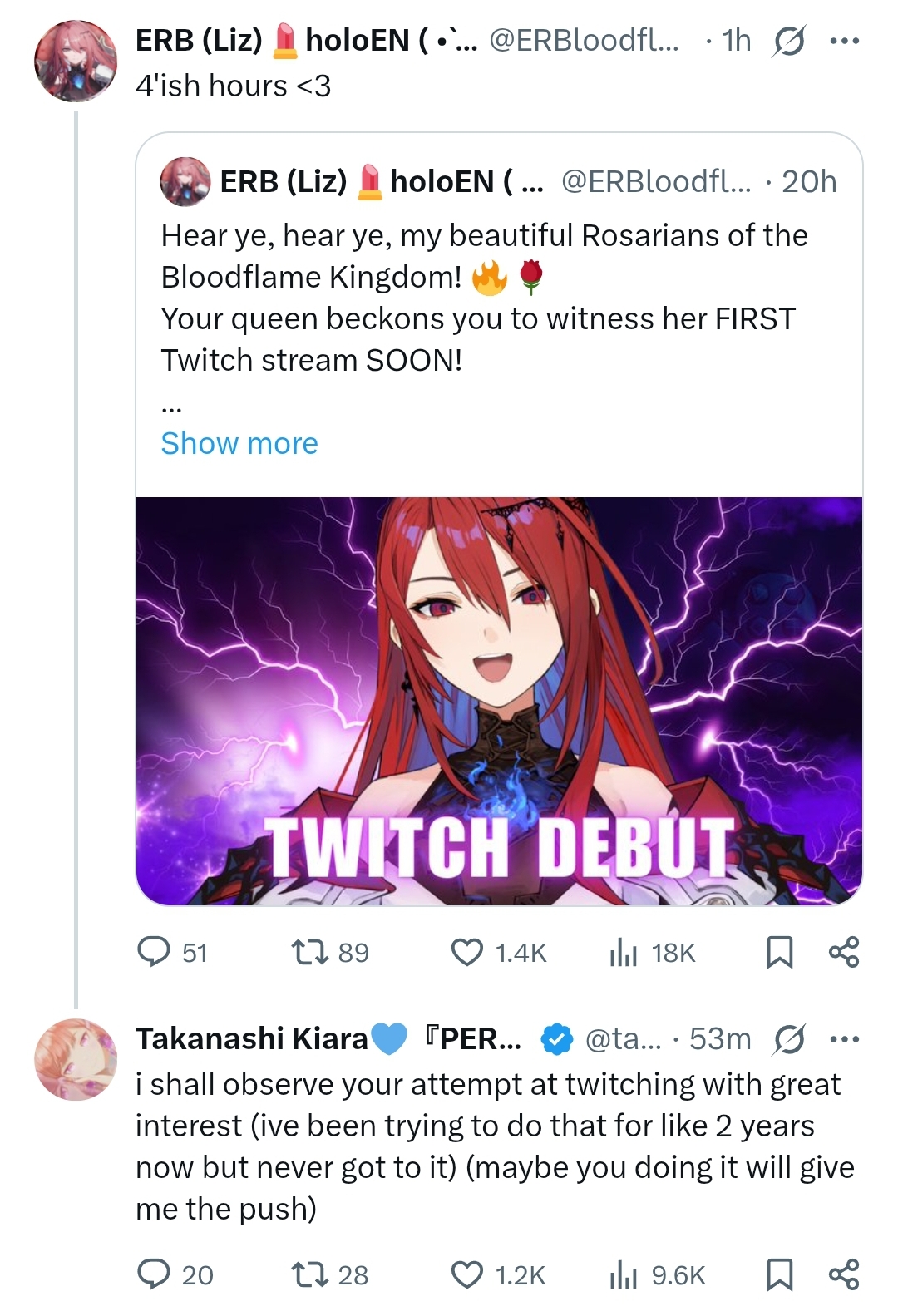View analytics for ERB's 18K views tweet
The height and width of the screenshot is (1316, 898).
point(623,952)
